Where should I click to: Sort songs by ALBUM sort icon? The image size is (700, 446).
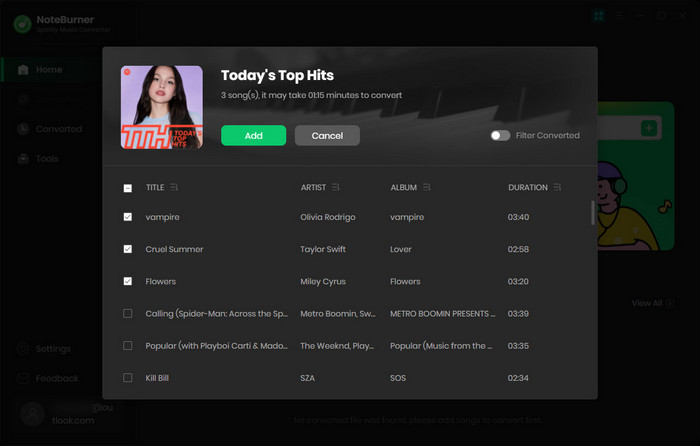[x=427, y=187]
